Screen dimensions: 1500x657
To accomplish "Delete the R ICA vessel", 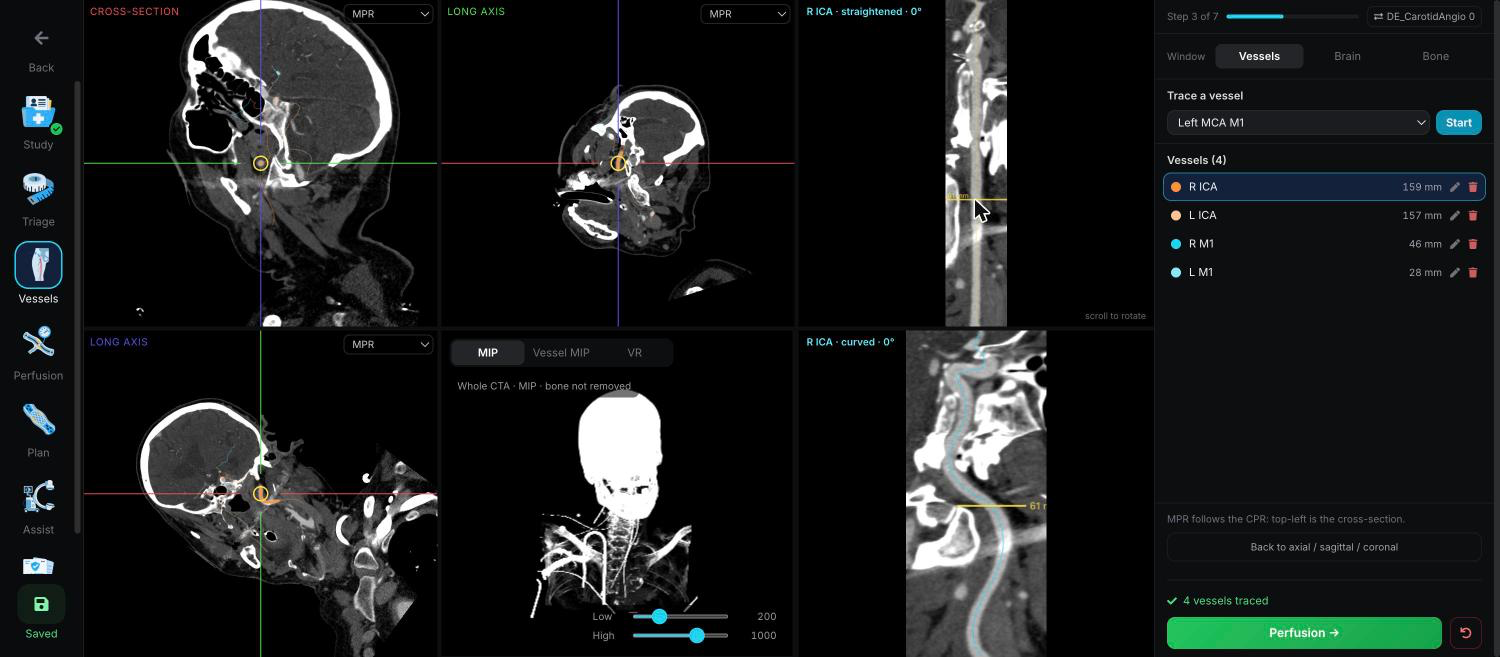I will point(1473,187).
